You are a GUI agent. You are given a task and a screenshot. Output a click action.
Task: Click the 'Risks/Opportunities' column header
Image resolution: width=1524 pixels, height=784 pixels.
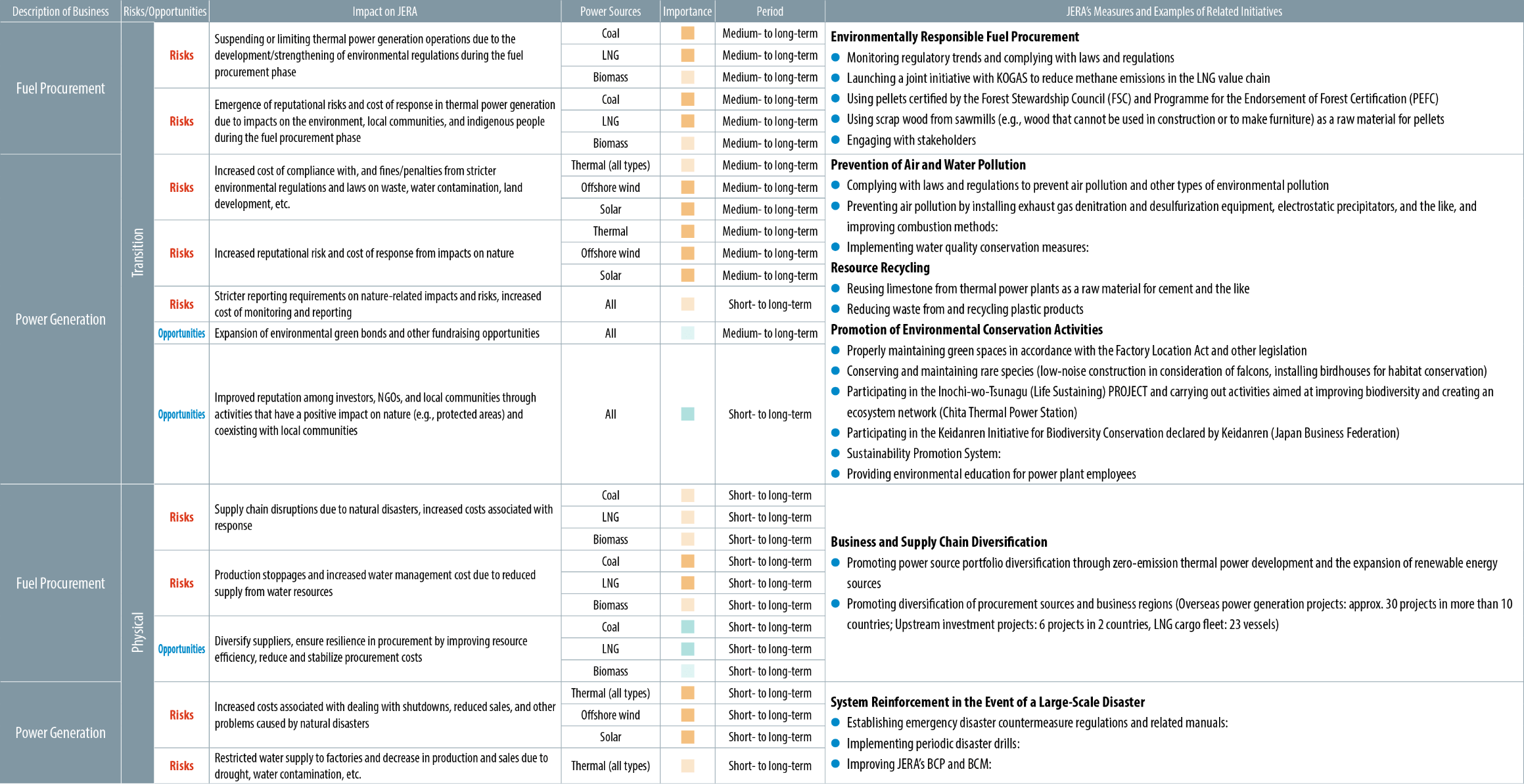click(x=165, y=11)
